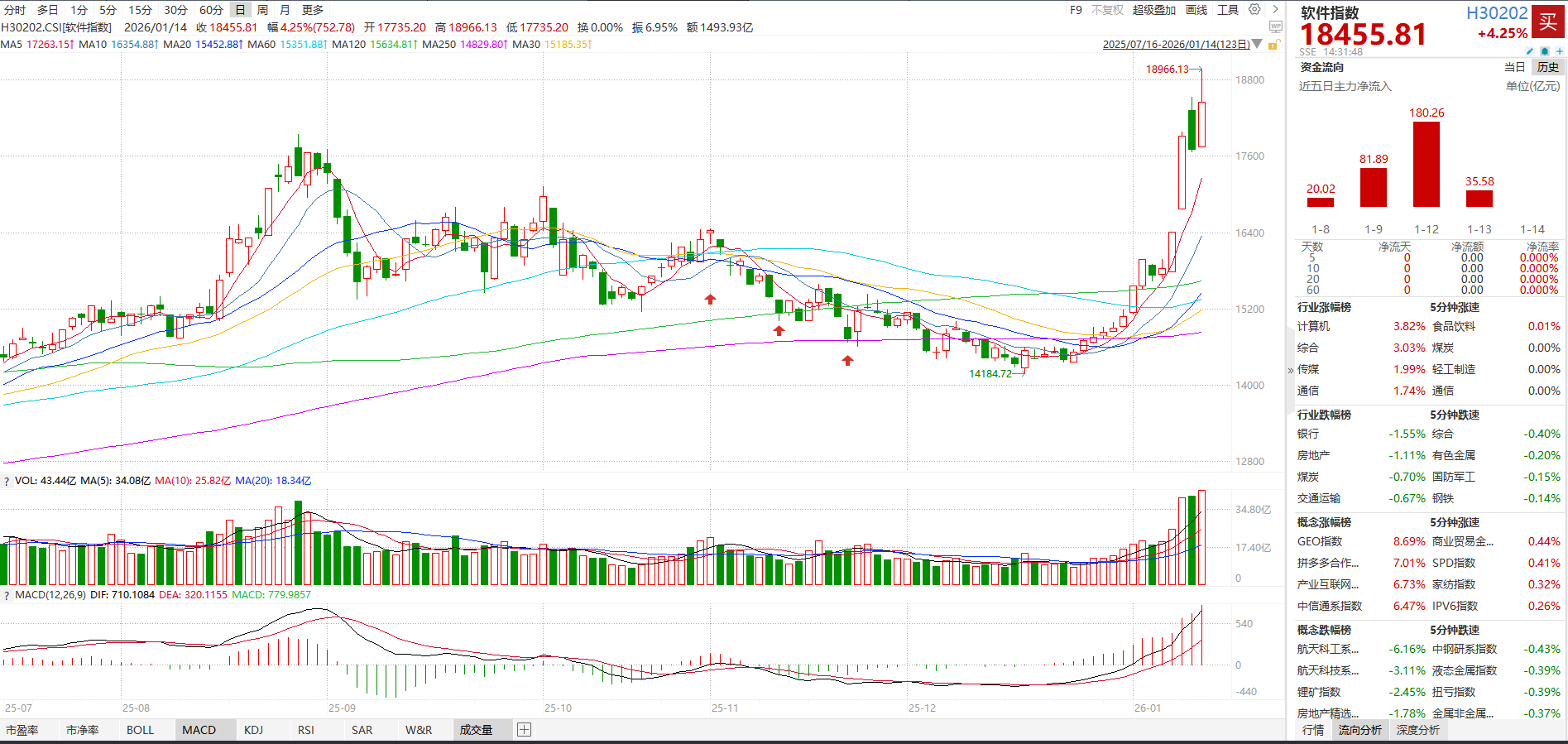The height and width of the screenshot is (744, 1568).
Task: Click the WP monitor icon
Action: pos(1275,26)
